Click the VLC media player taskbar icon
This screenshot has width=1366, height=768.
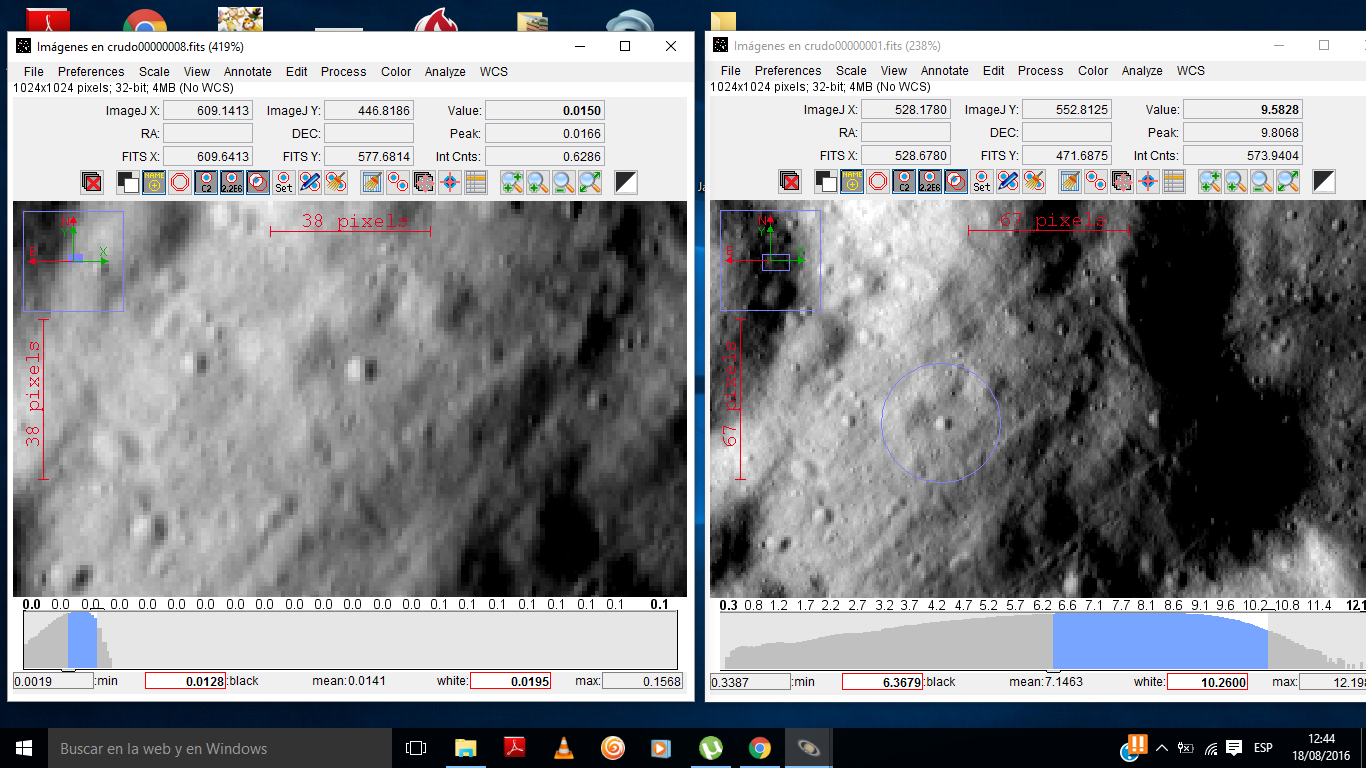(x=564, y=748)
